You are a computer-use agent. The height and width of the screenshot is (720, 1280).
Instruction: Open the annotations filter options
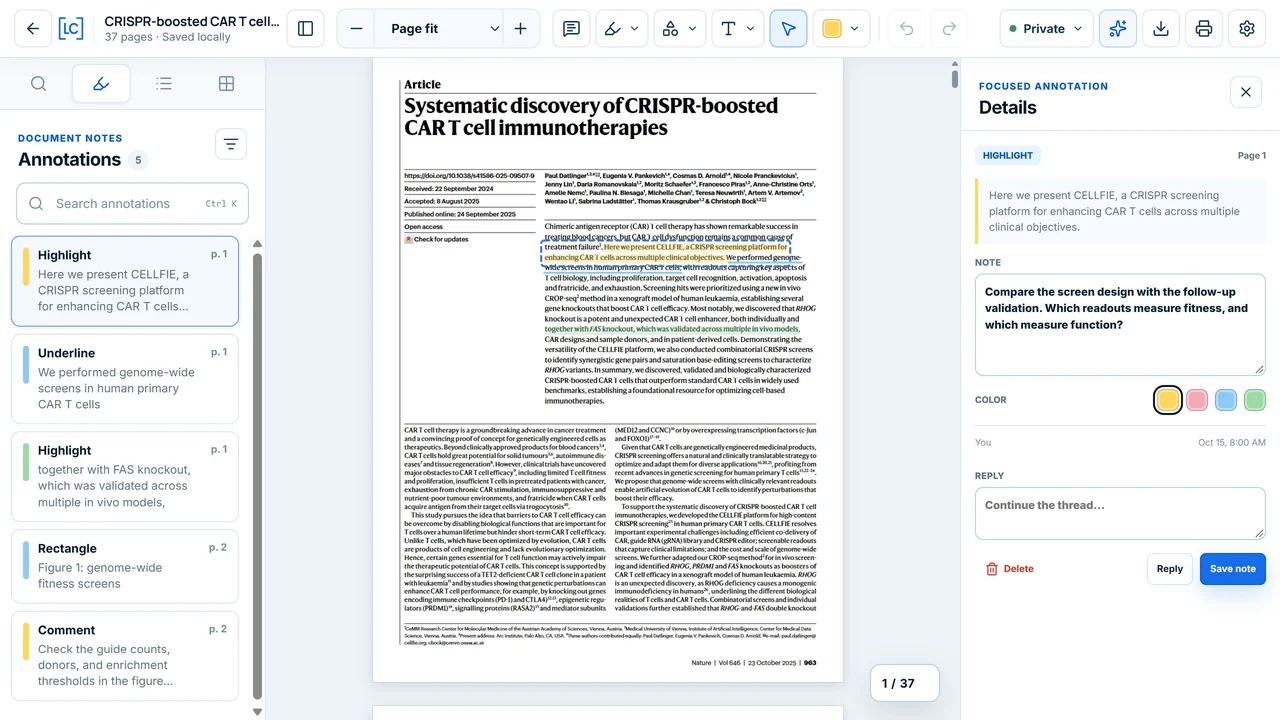pos(231,145)
